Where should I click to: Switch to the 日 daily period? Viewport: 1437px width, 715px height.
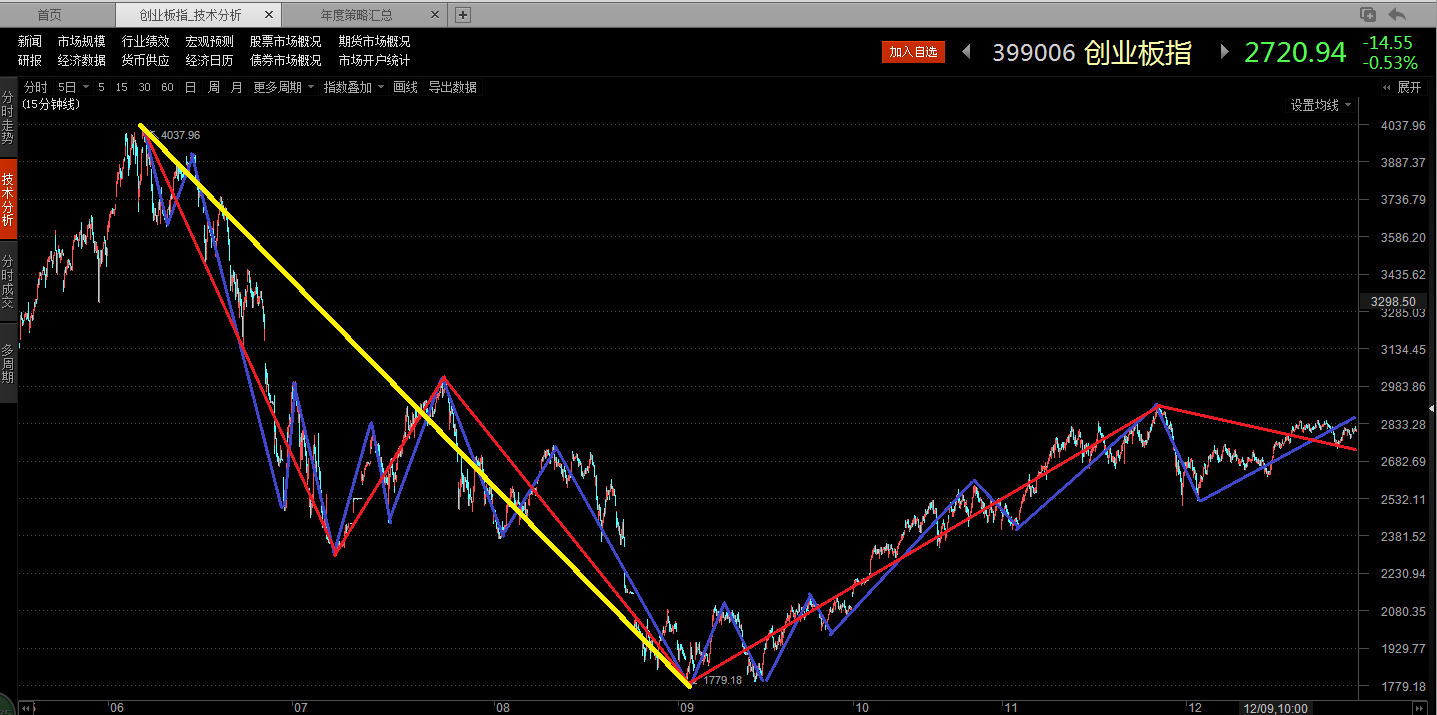click(190, 87)
